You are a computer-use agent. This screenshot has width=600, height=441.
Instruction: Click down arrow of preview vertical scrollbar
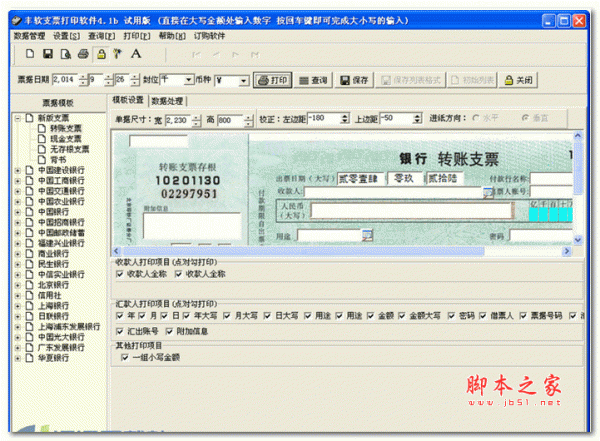578,240
